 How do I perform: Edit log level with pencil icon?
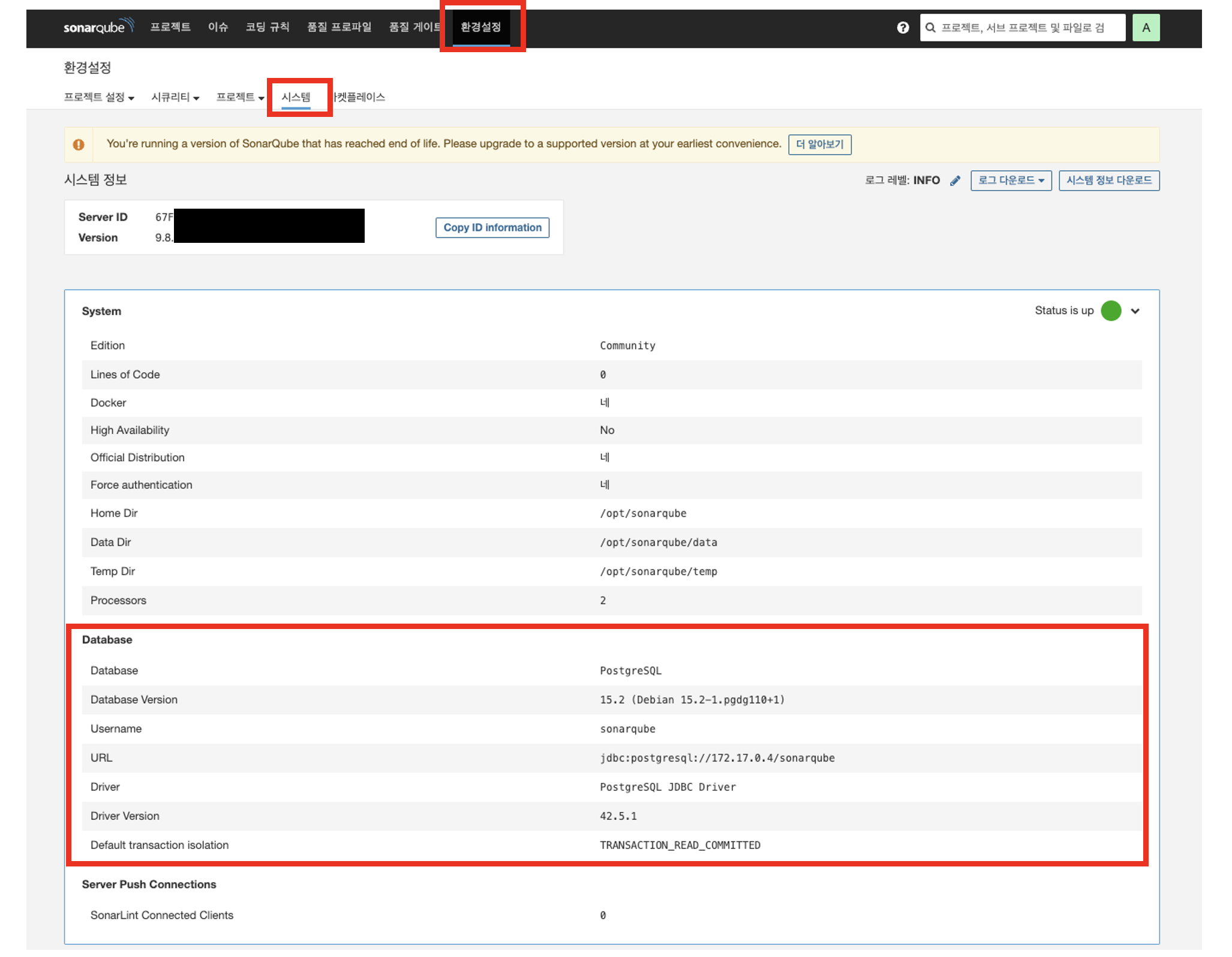click(x=955, y=180)
